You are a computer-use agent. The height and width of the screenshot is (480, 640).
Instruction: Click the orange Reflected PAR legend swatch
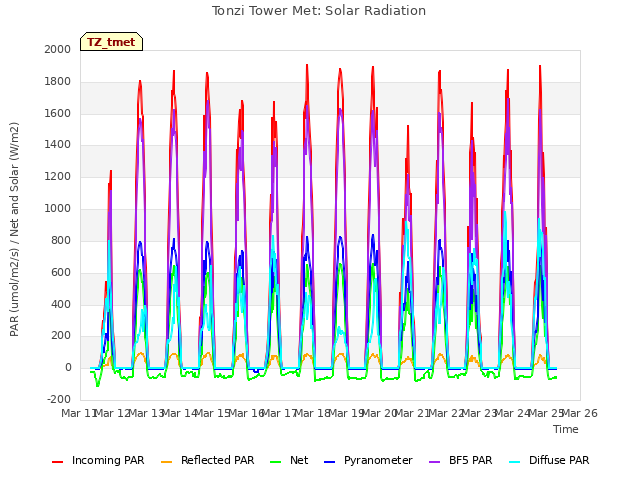[167, 462]
